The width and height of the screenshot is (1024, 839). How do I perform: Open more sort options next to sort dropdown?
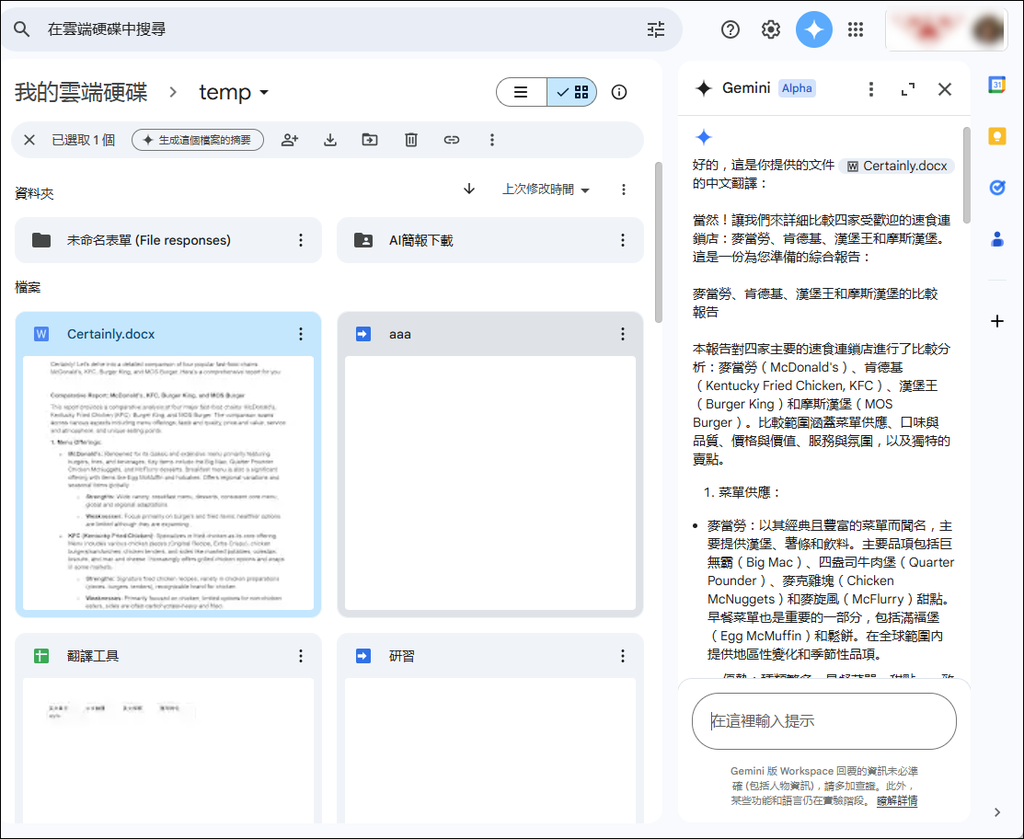[624, 189]
